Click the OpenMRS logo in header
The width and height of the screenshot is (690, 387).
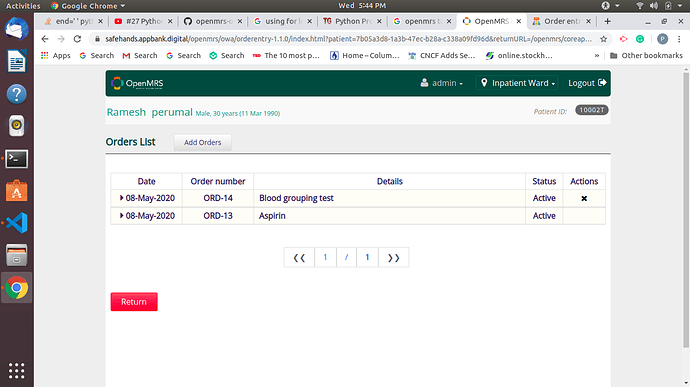(x=137, y=83)
